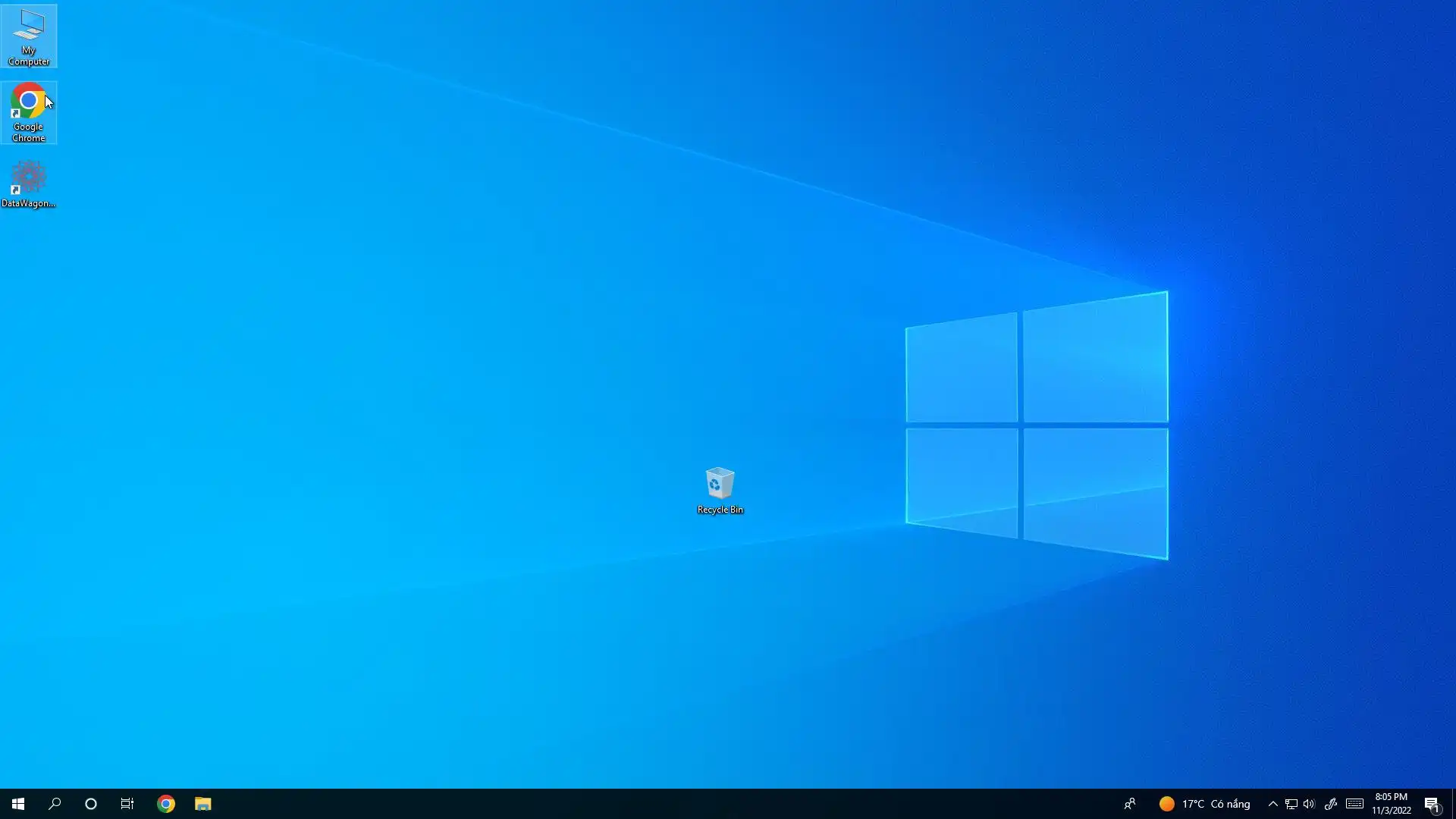This screenshot has width=1456, height=819.
Task: Toggle the touch keyboard icon
Action: pos(1355,804)
